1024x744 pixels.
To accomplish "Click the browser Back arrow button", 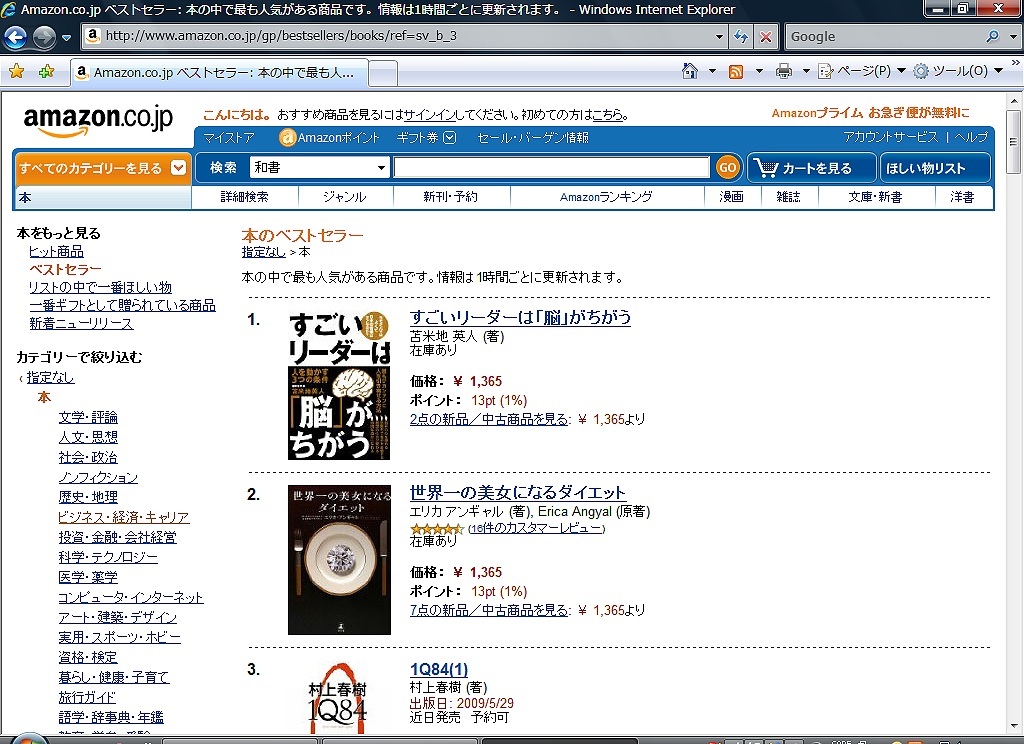I will pyautogui.click(x=16, y=38).
